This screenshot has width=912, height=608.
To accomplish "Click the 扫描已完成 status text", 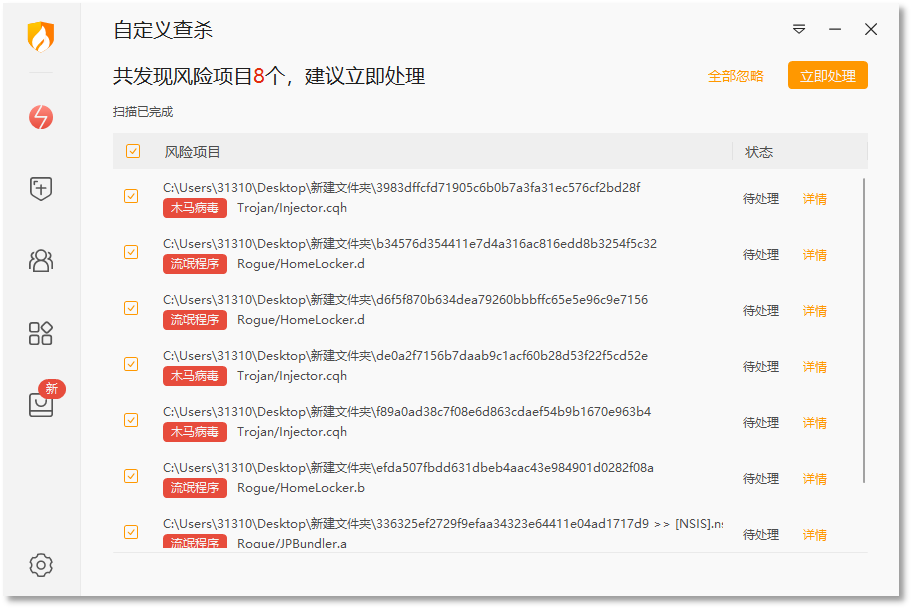I will [x=143, y=112].
